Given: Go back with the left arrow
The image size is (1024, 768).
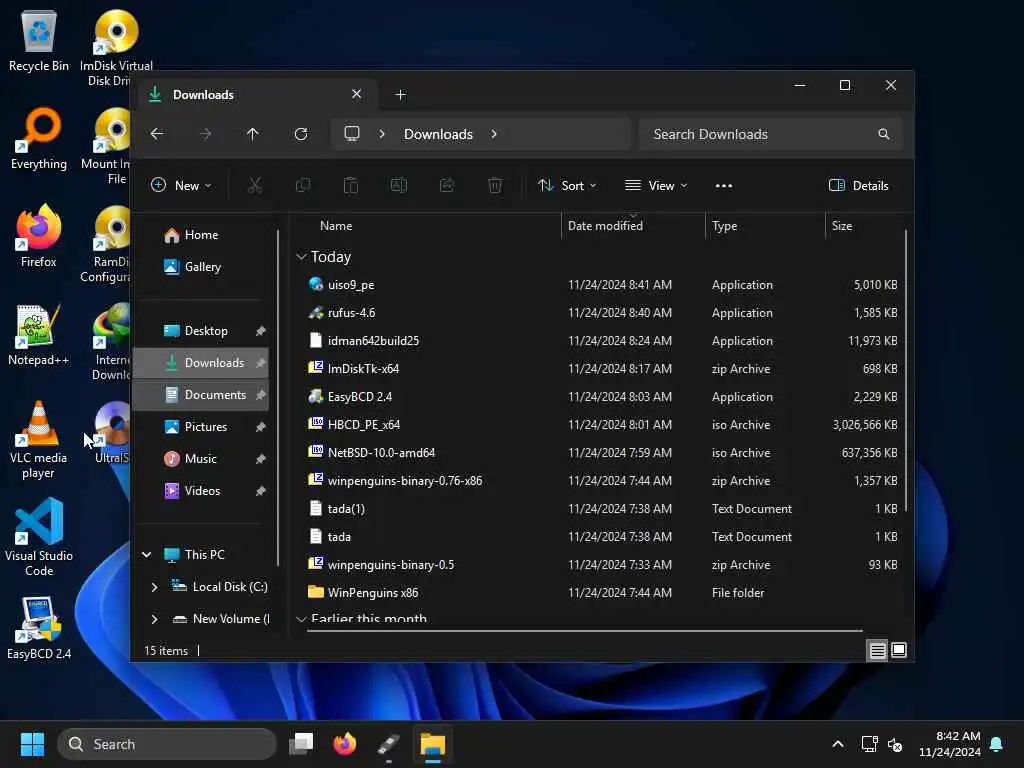Looking at the screenshot, I should [x=157, y=134].
